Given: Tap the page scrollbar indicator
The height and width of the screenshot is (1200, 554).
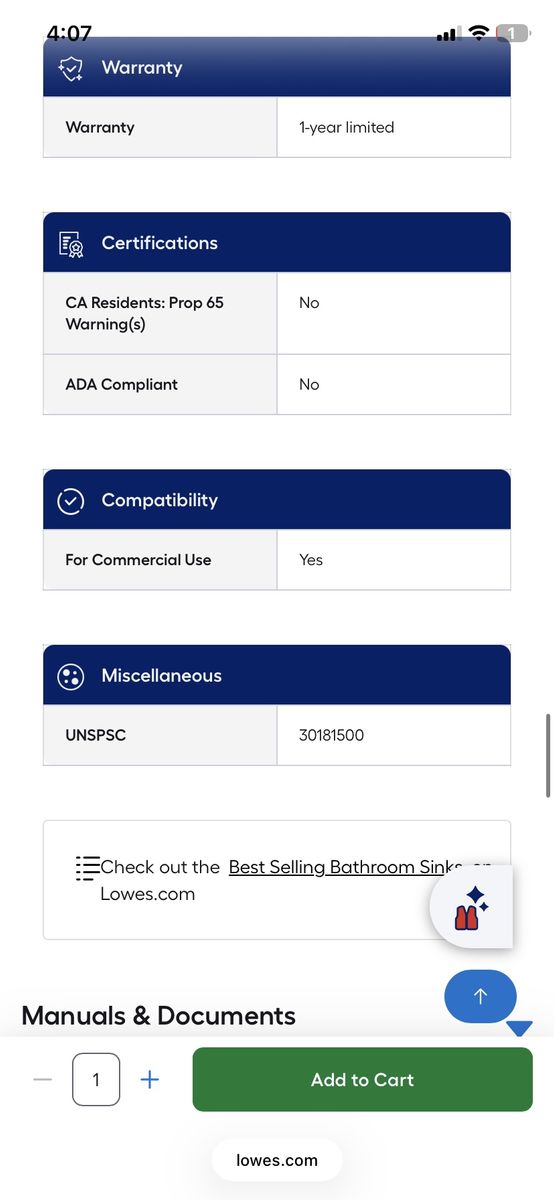Looking at the screenshot, I should pos(548,755).
